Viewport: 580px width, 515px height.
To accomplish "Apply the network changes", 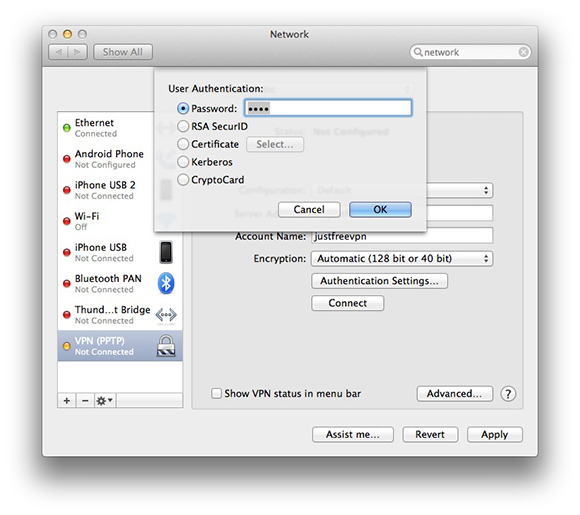I will point(495,434).
